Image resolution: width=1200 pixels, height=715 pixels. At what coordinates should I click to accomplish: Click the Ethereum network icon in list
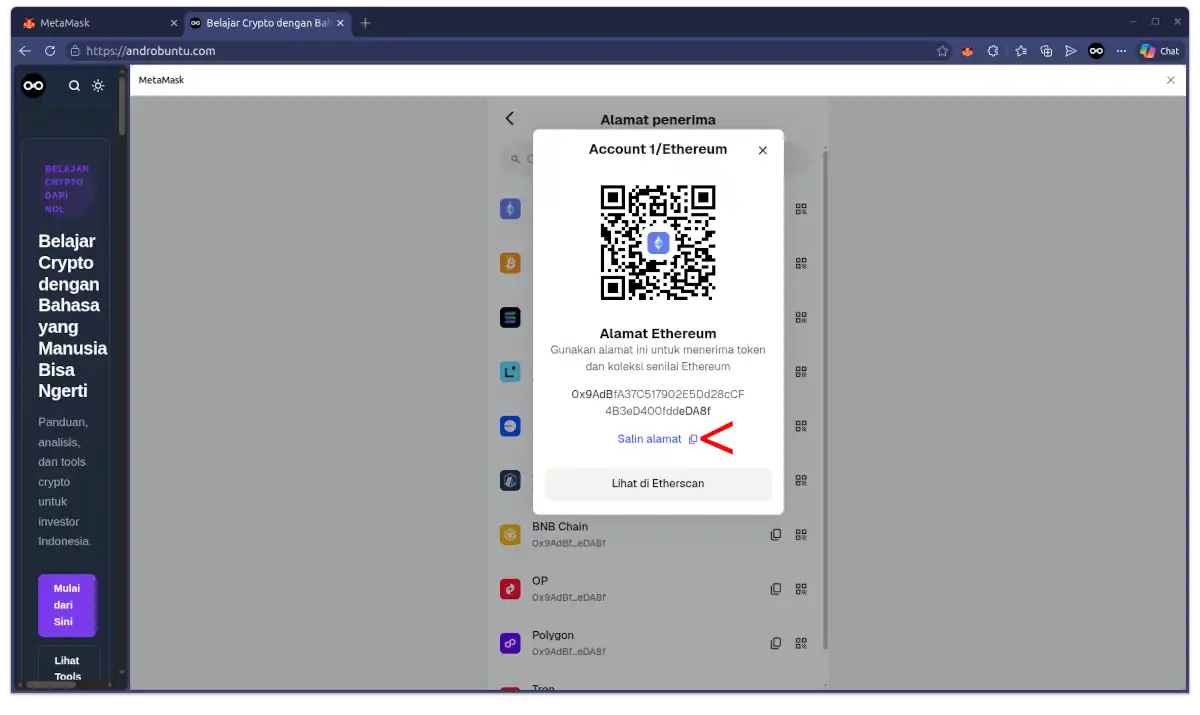510,209
